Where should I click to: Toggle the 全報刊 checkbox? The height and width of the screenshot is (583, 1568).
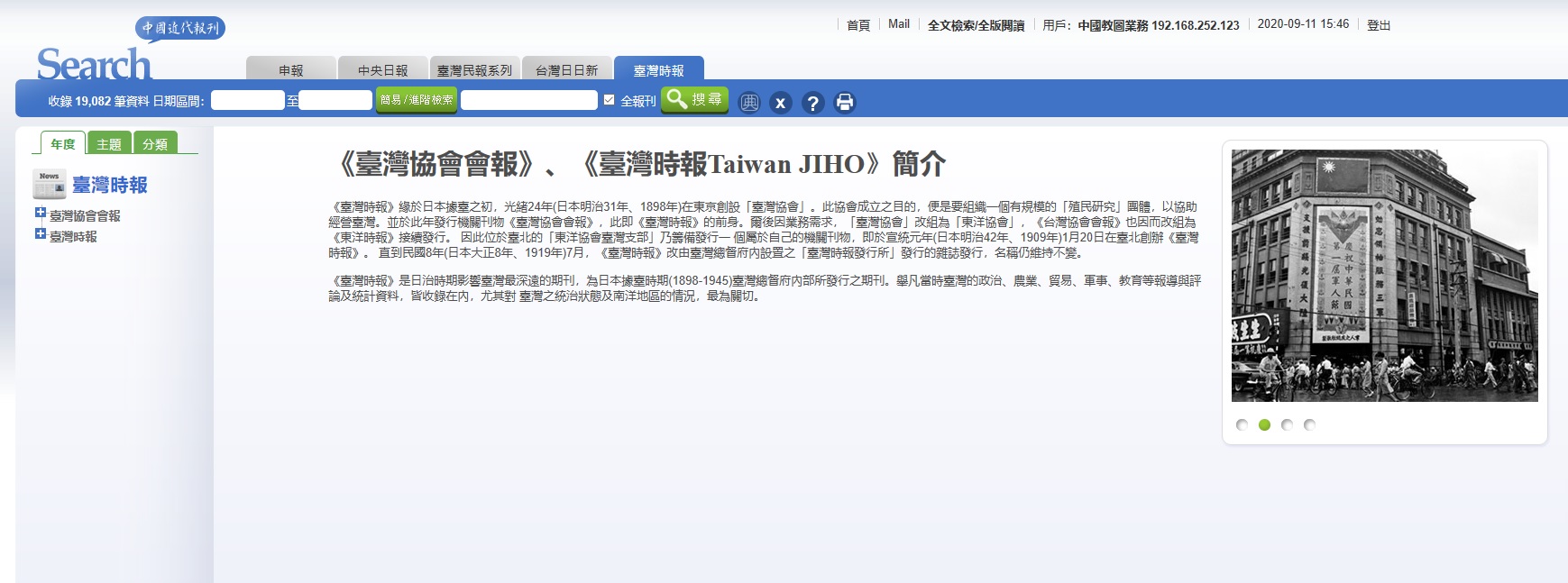coord(610,100)
